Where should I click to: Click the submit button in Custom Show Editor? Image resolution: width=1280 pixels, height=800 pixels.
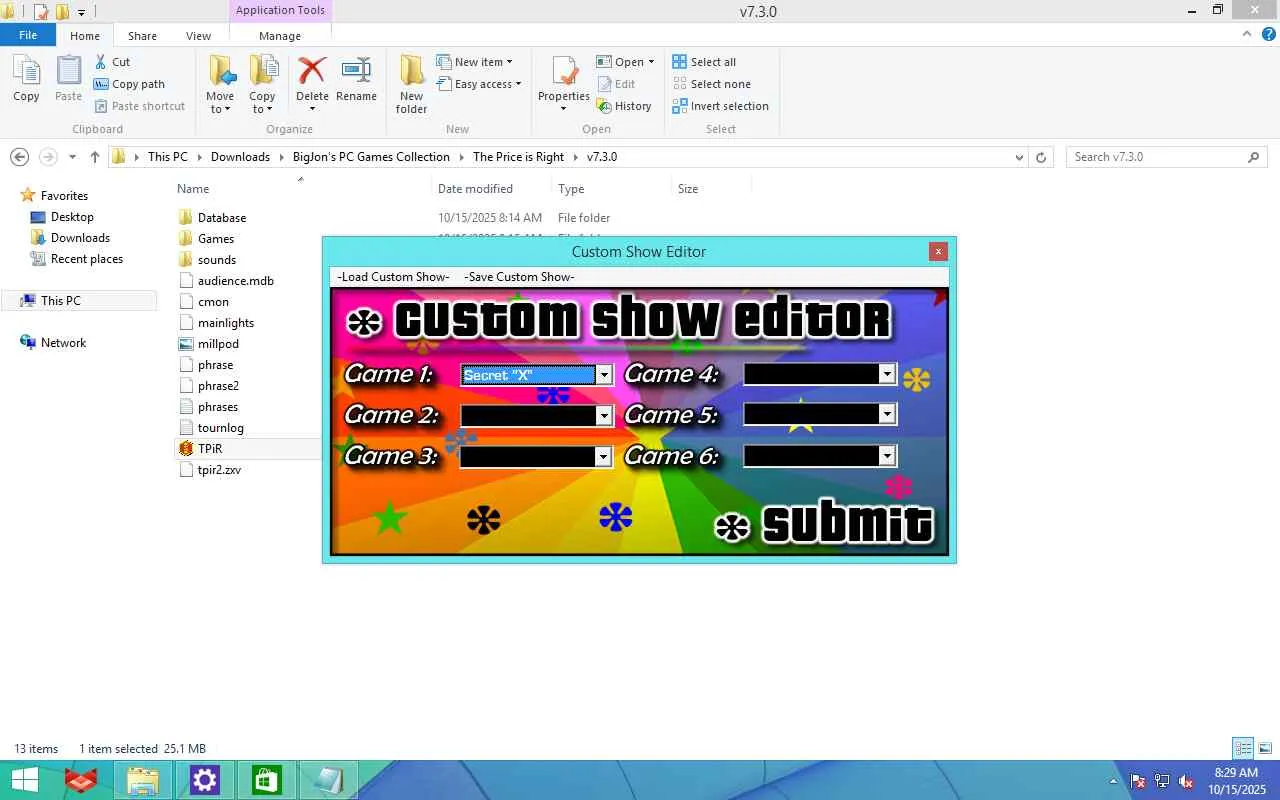coord(826,525)
